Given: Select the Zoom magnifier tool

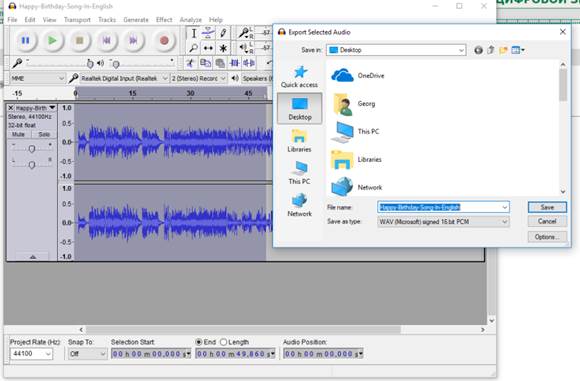Looking at the screenshot, I should [x=193, y=48].
